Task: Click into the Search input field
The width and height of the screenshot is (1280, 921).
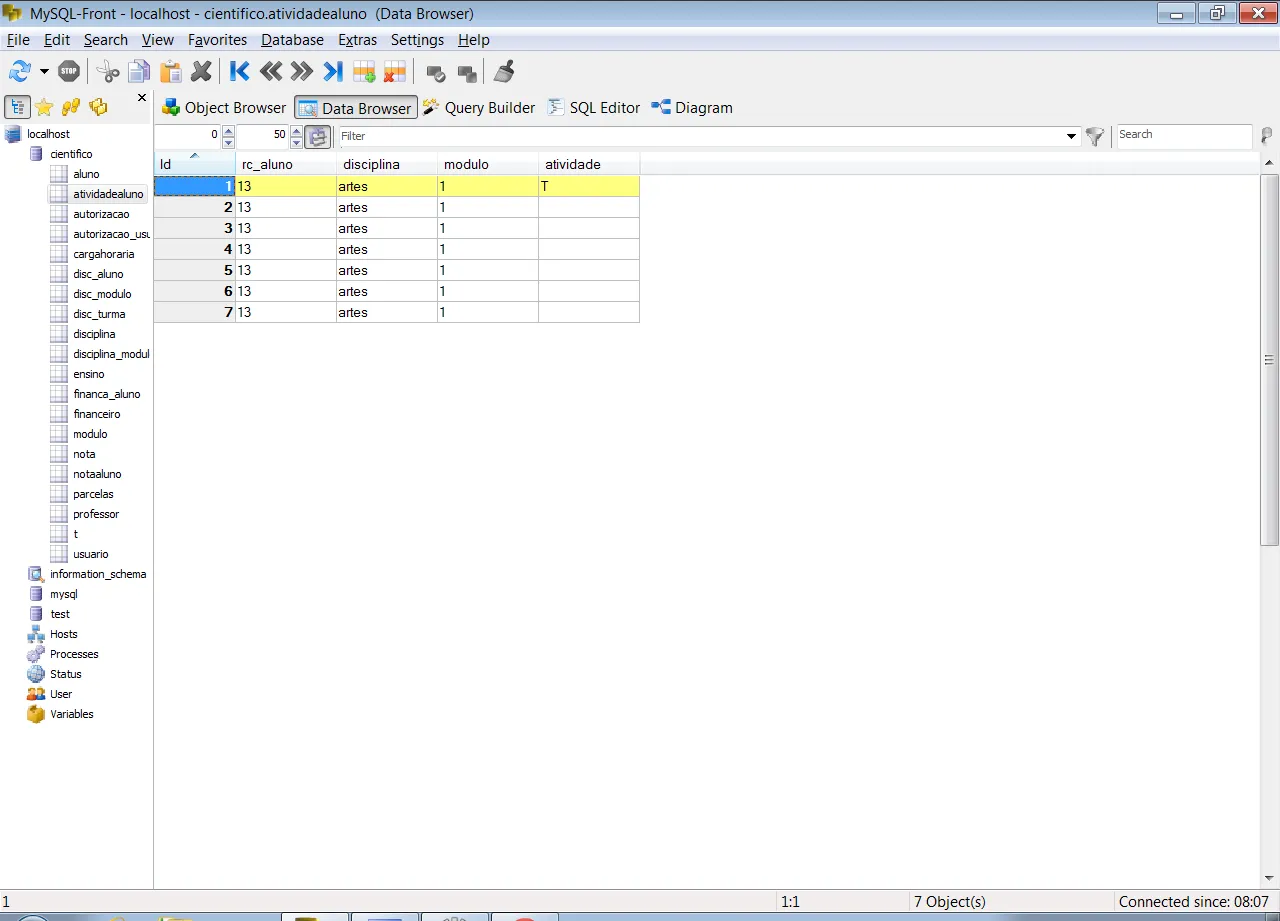Action: click(x=1182, y=135)
